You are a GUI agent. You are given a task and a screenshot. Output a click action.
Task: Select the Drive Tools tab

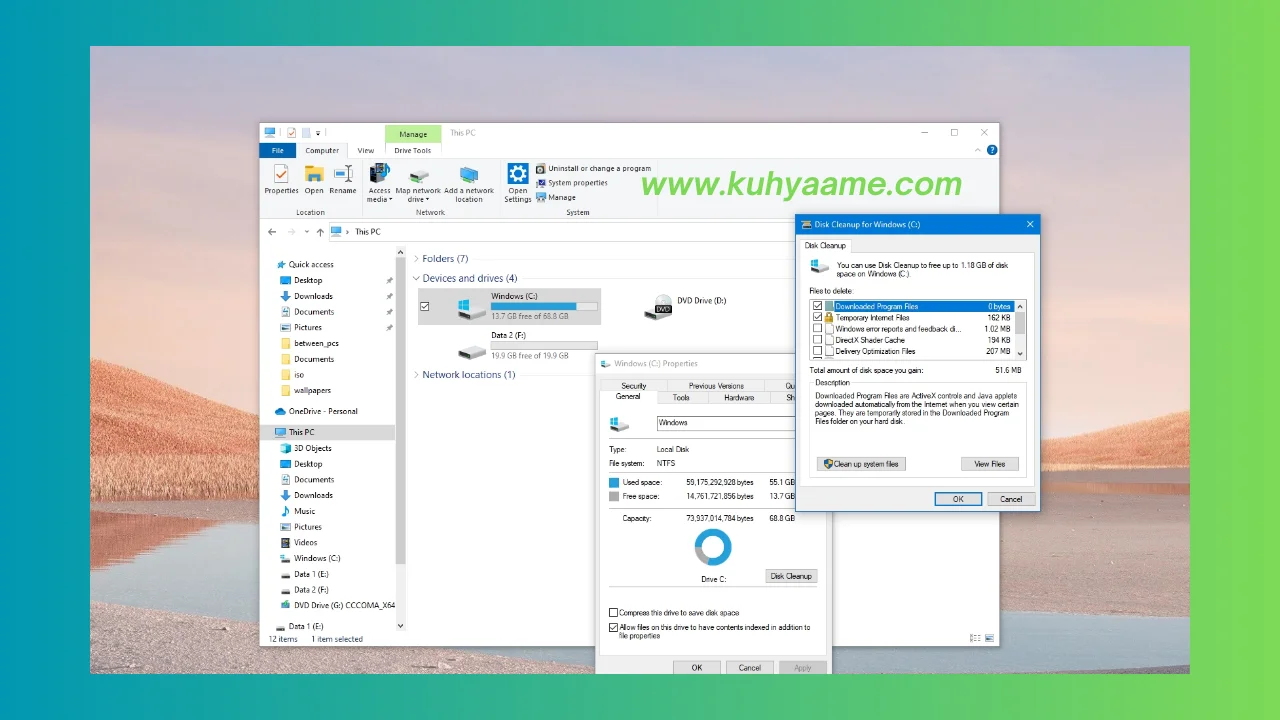[413, 151]
